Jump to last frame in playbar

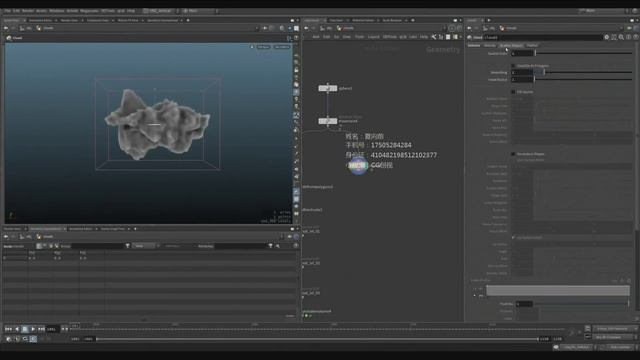pyautogui.click(x=41, y=329)
